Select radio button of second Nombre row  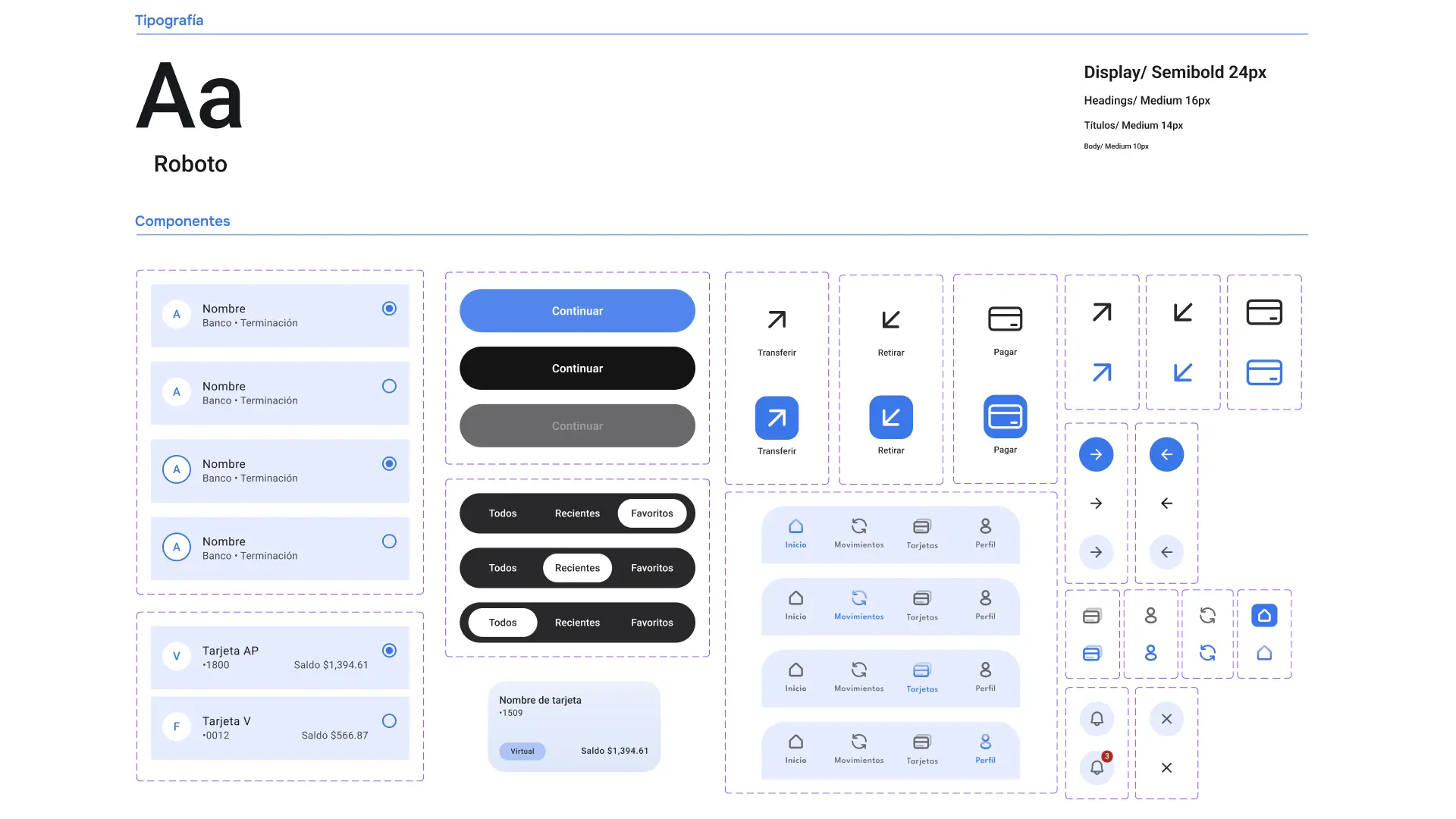389,386
